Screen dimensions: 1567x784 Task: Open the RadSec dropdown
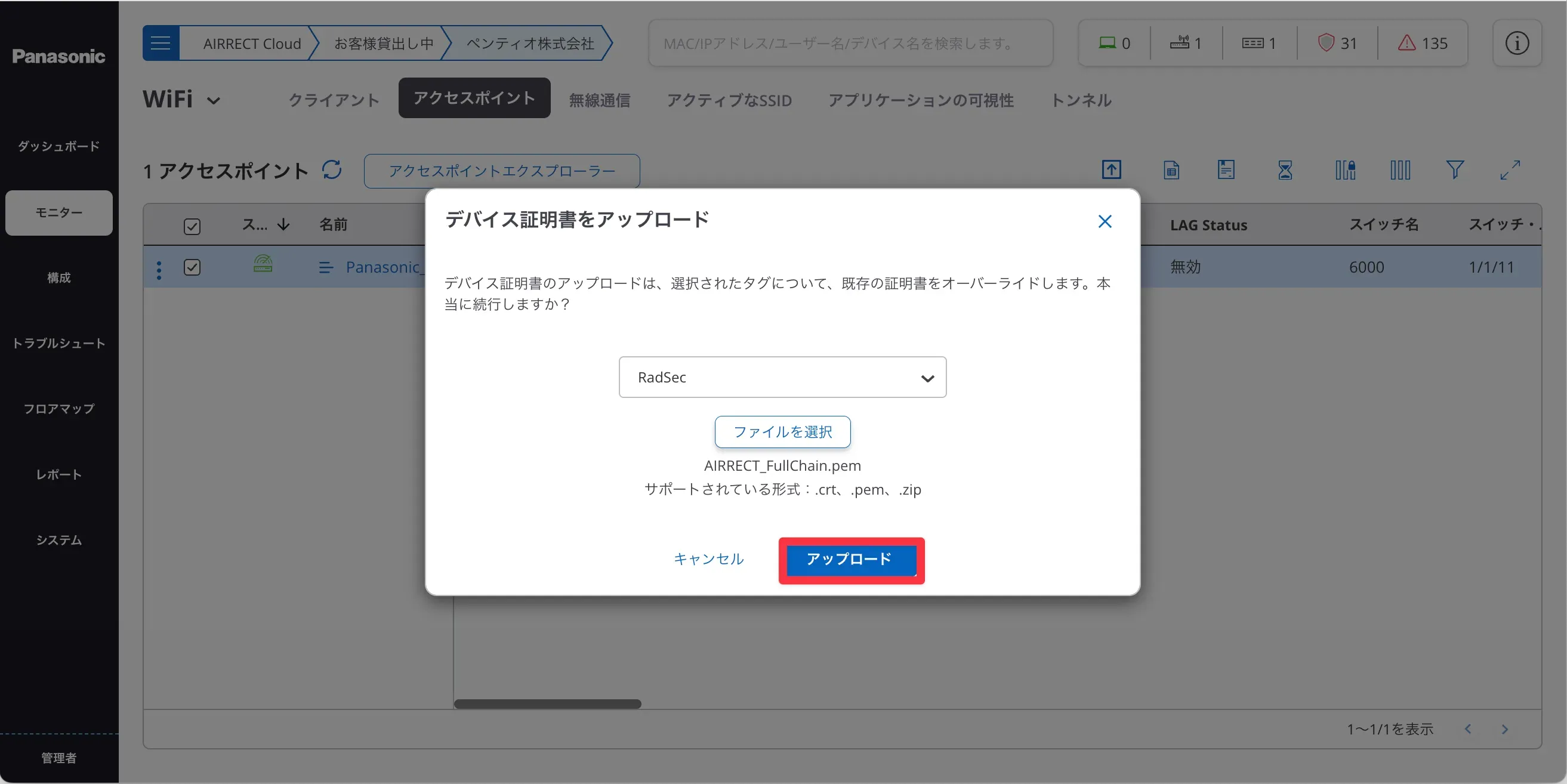[x=782, y=377]
